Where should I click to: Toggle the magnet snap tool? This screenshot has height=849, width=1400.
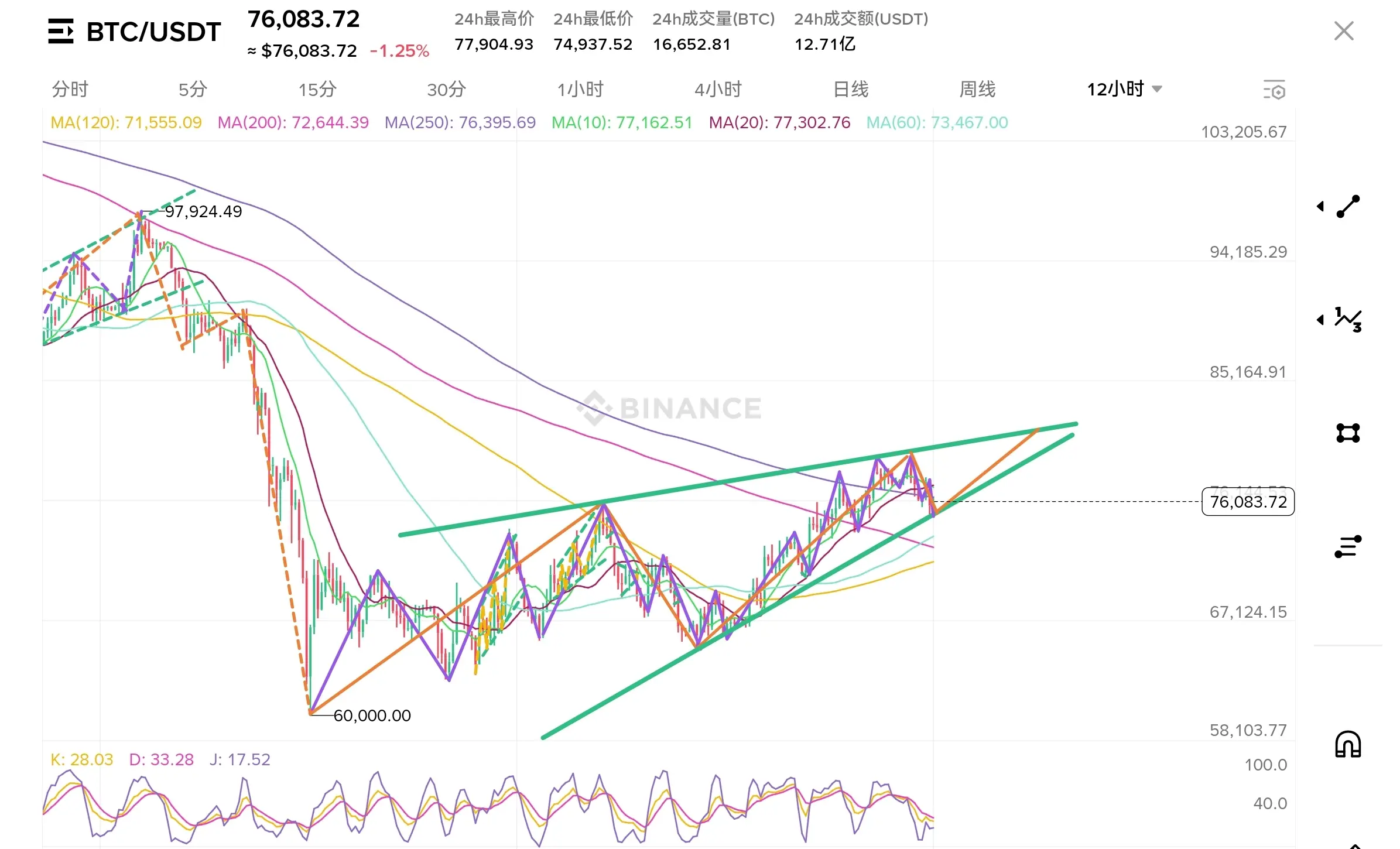(1348, 745)
